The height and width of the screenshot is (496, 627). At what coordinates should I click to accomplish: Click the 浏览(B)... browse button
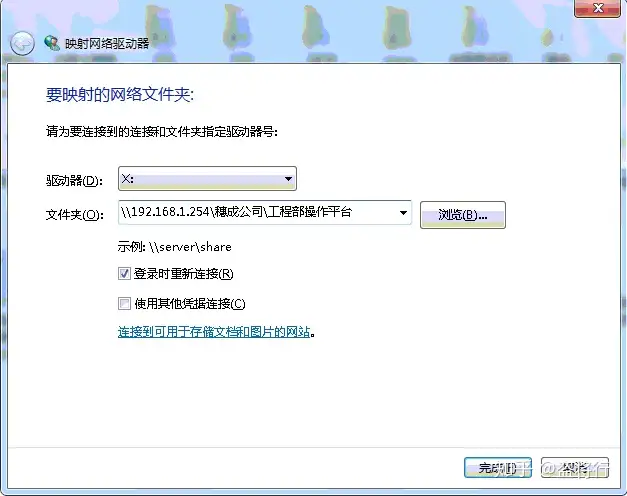(463, 215)
